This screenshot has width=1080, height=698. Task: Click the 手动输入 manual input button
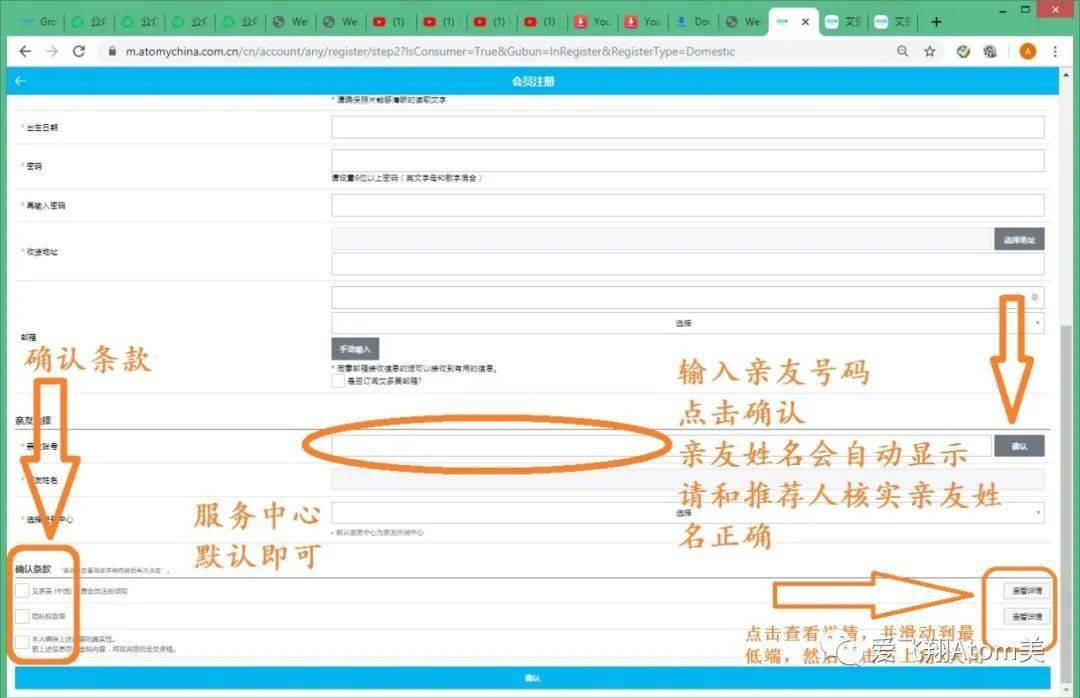[354, 349]
